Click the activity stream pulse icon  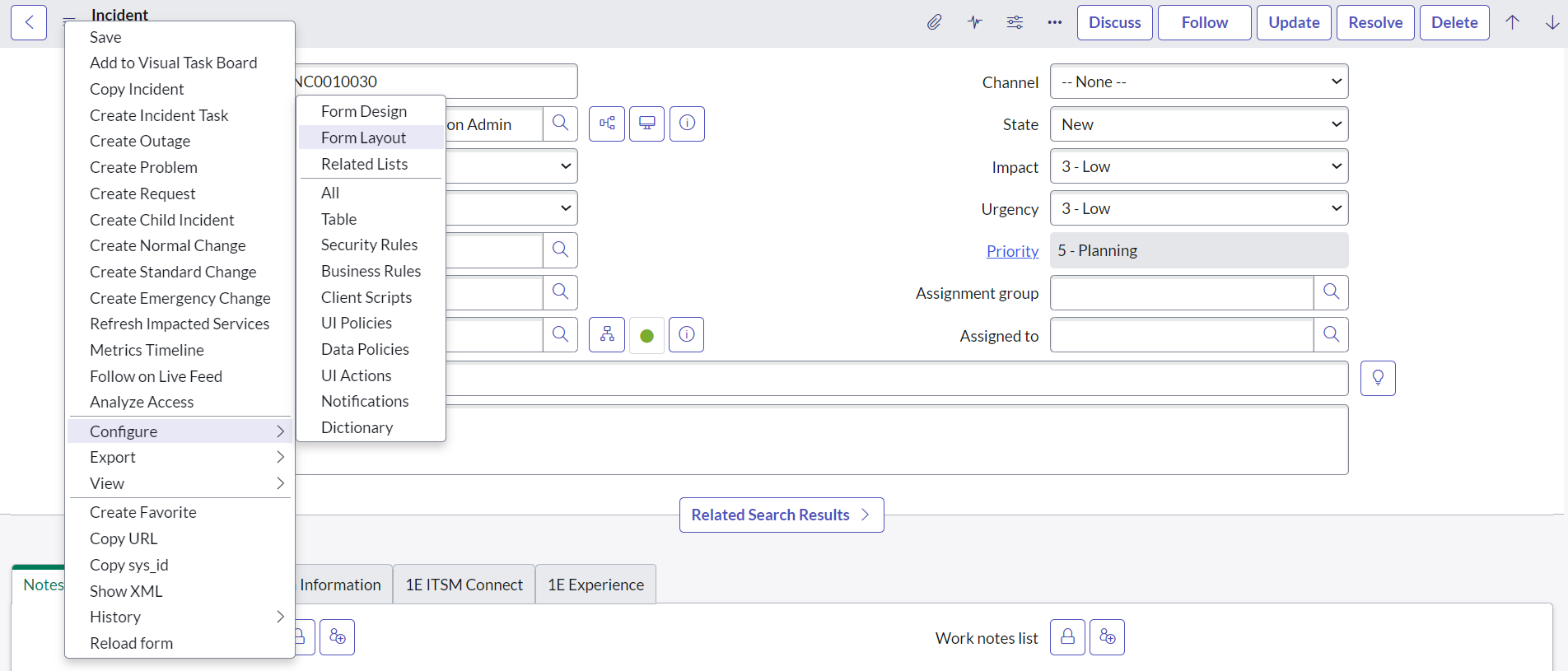974,22
